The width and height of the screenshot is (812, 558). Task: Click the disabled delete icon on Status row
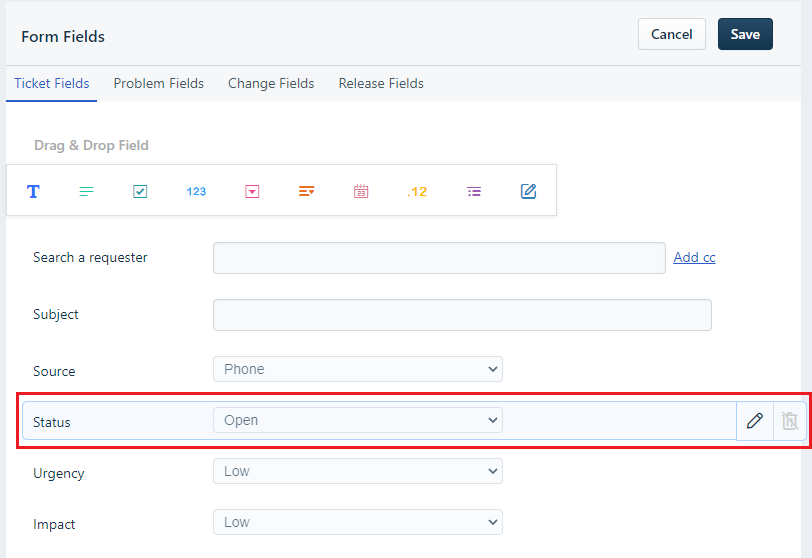point(790,421)
